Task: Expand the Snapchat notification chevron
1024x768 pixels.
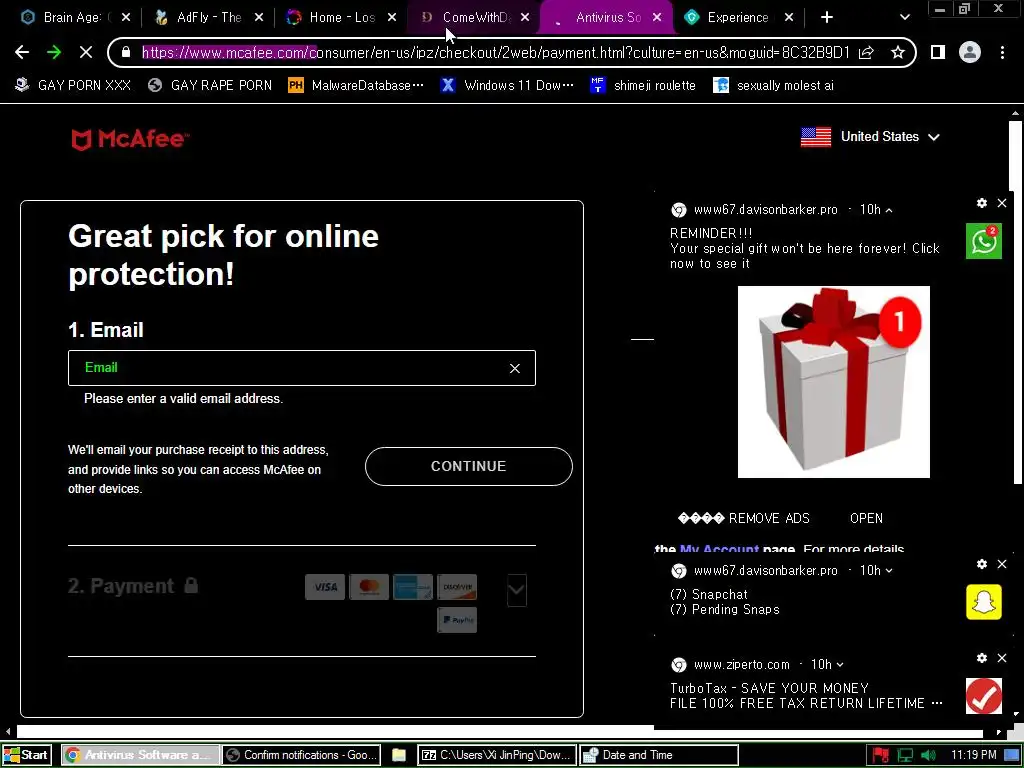Action: (889, 571)
